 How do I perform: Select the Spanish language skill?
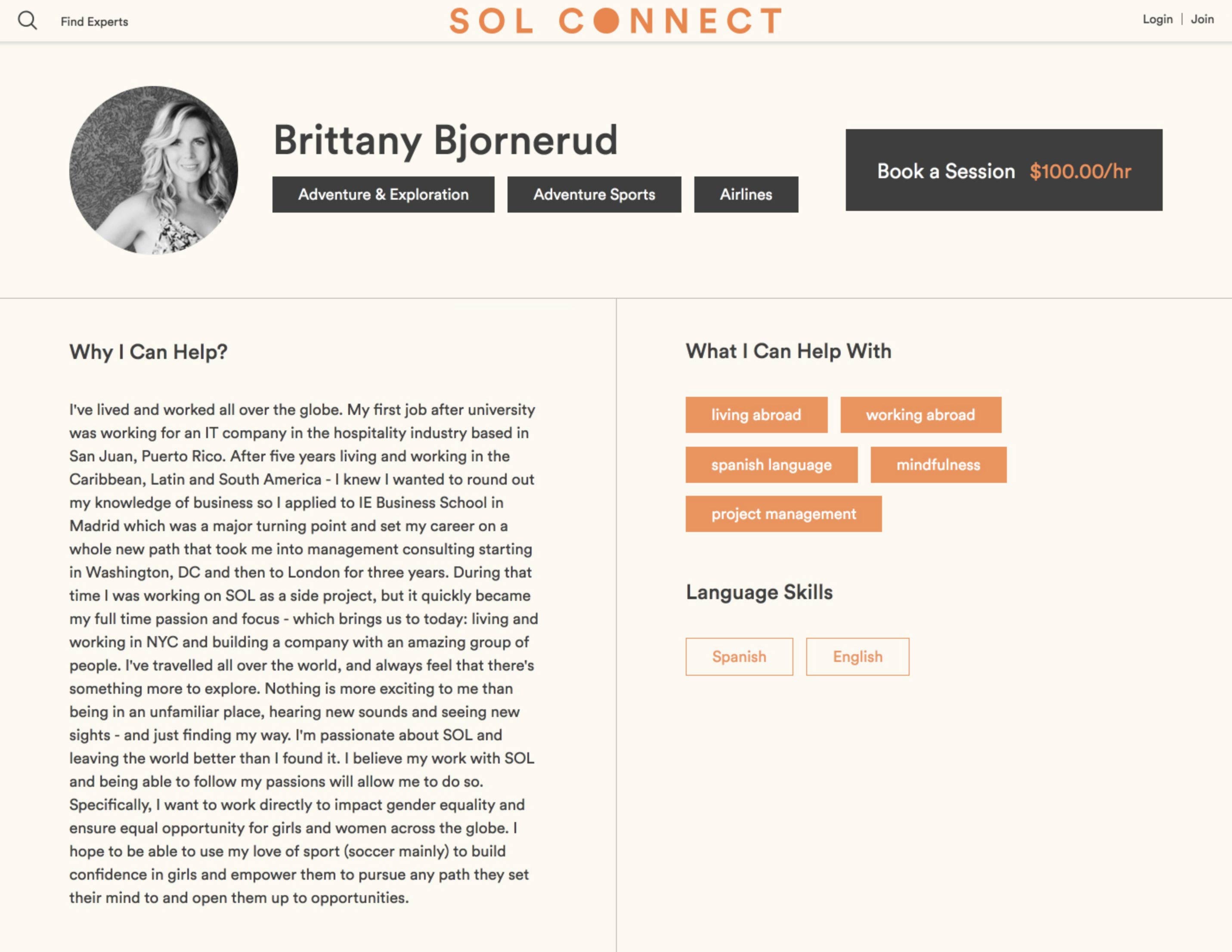click(x=739, y=656)
